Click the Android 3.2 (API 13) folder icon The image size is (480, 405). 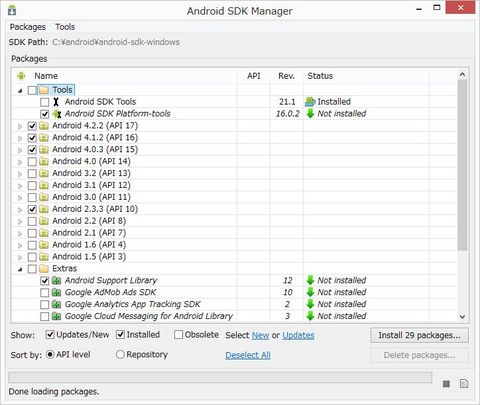tap(44, 173)
